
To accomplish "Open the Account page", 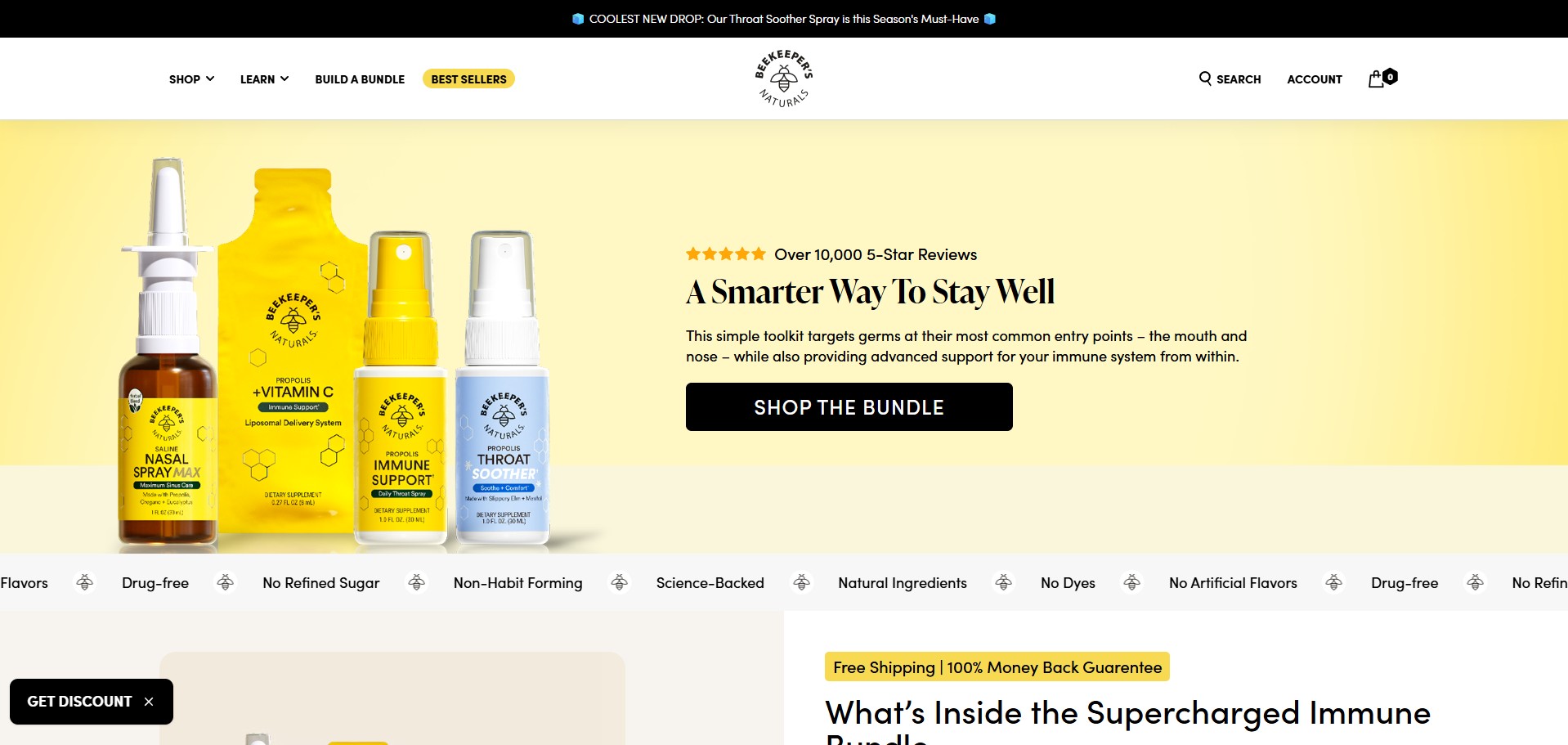I will coord(1315,79).
